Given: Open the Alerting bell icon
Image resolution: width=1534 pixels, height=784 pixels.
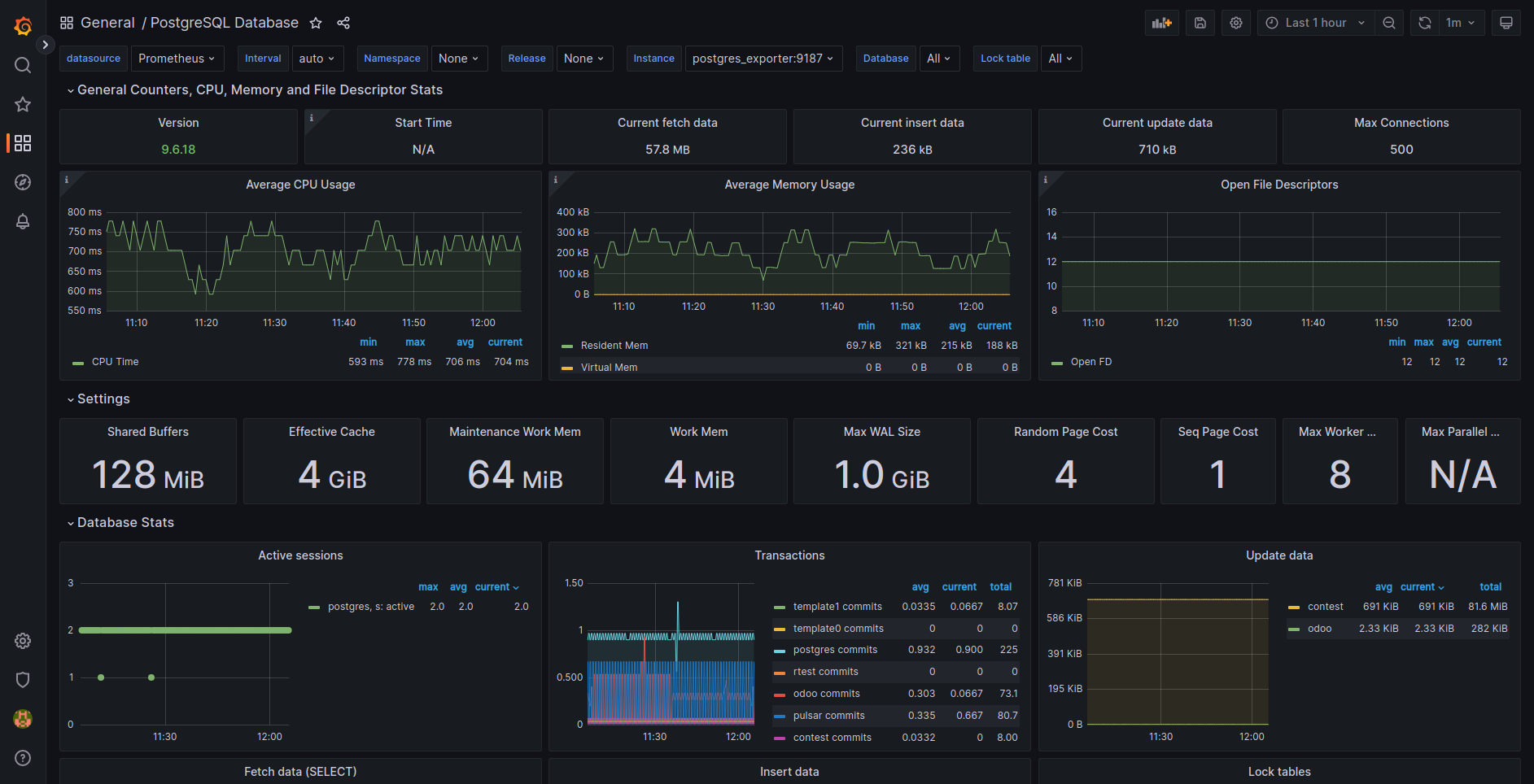Looking at the screenshot, I should [x=23, y=221].
